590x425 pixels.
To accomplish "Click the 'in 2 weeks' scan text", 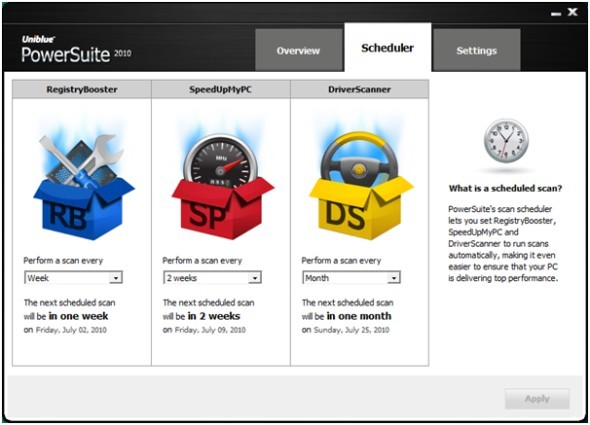I will (214, 316).
